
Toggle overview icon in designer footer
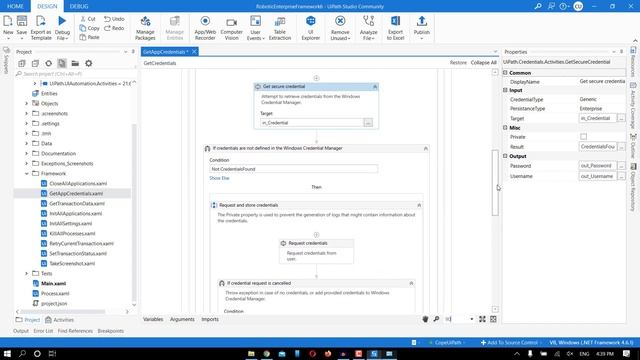493,319
